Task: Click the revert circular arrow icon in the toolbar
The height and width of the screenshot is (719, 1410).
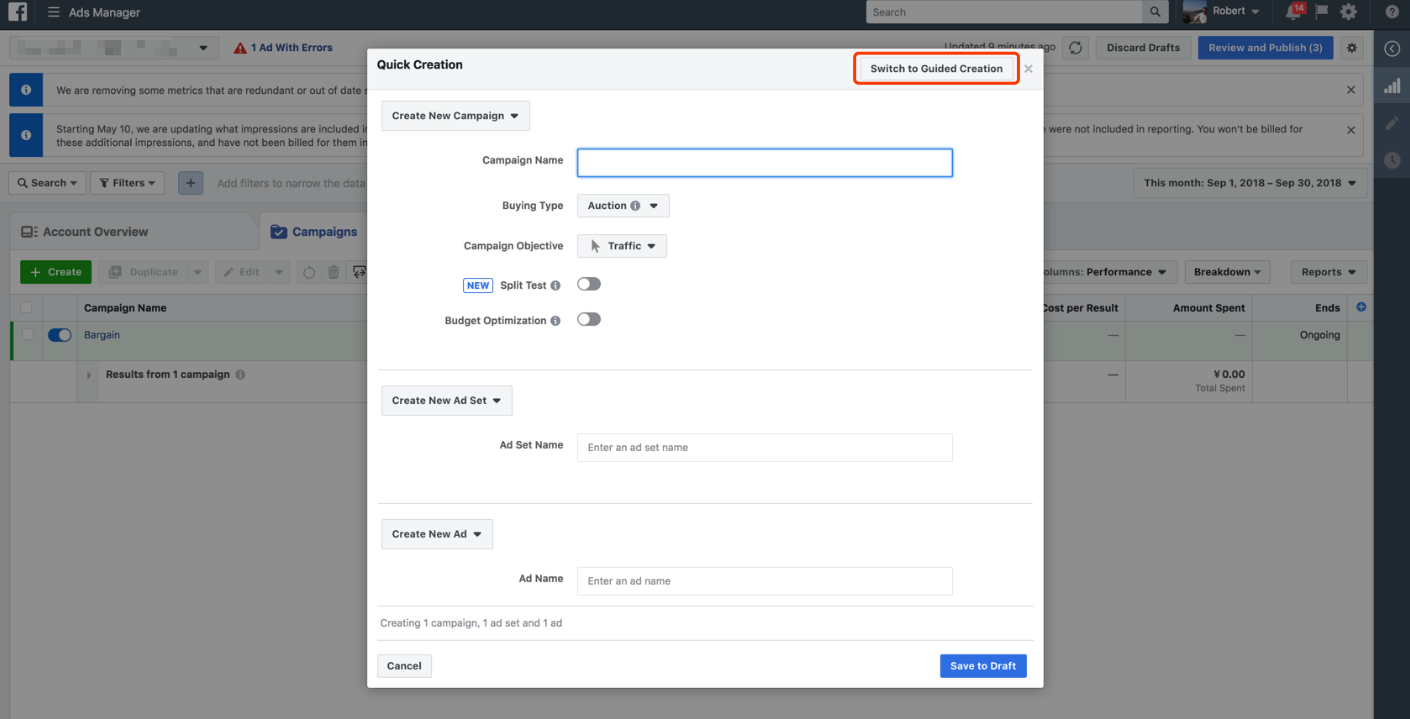Action: click(309, 272)
